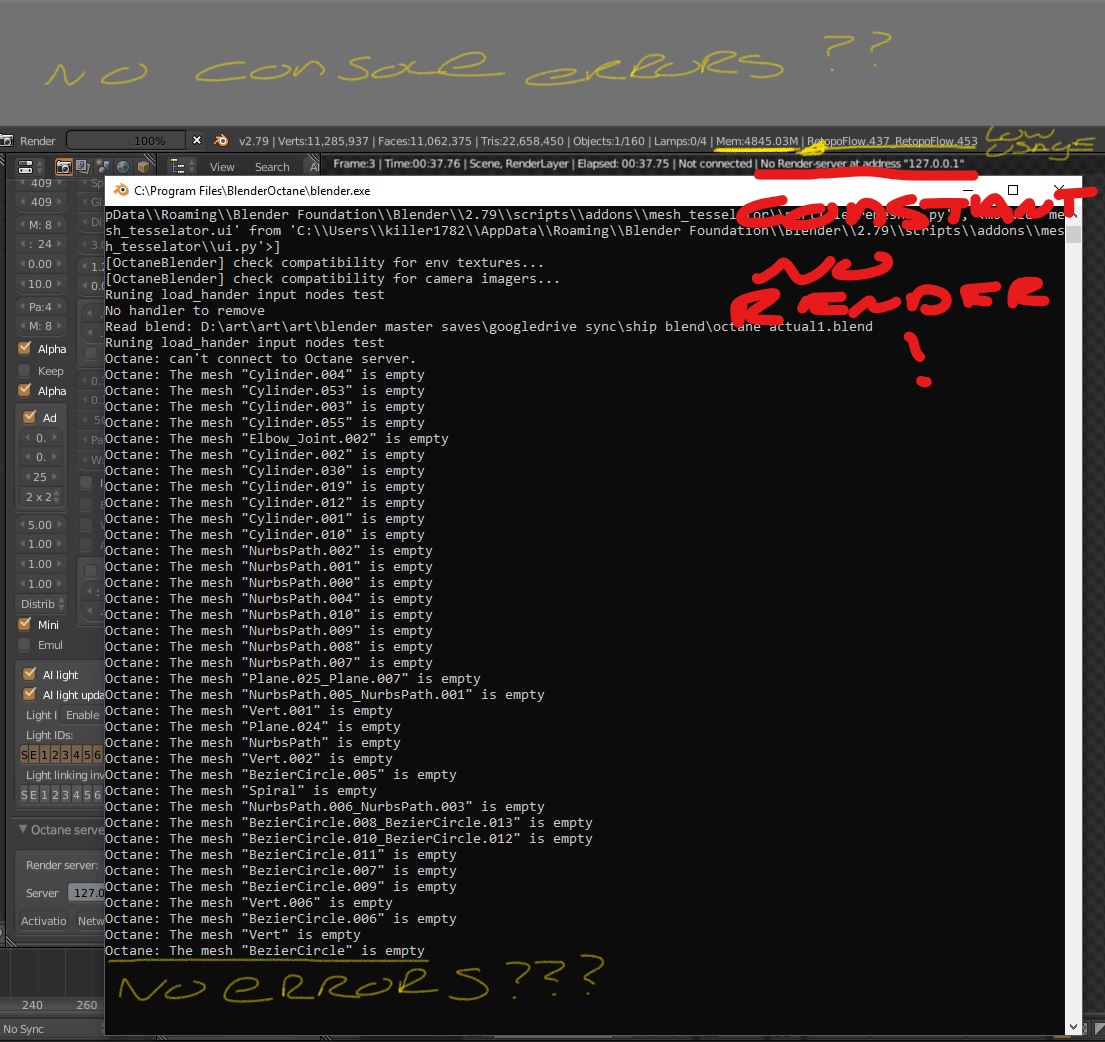This screenshot has height=1042, width=1105.
Task: Open the Outliner Search menu
Action: pyautogui.click(x=272, y=167)
